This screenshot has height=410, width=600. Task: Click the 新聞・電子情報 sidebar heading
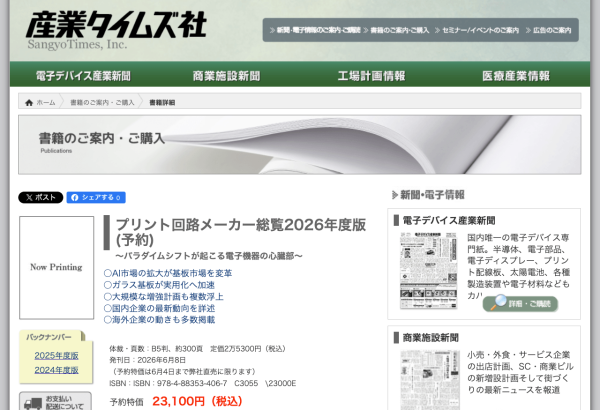pos(428,195)
